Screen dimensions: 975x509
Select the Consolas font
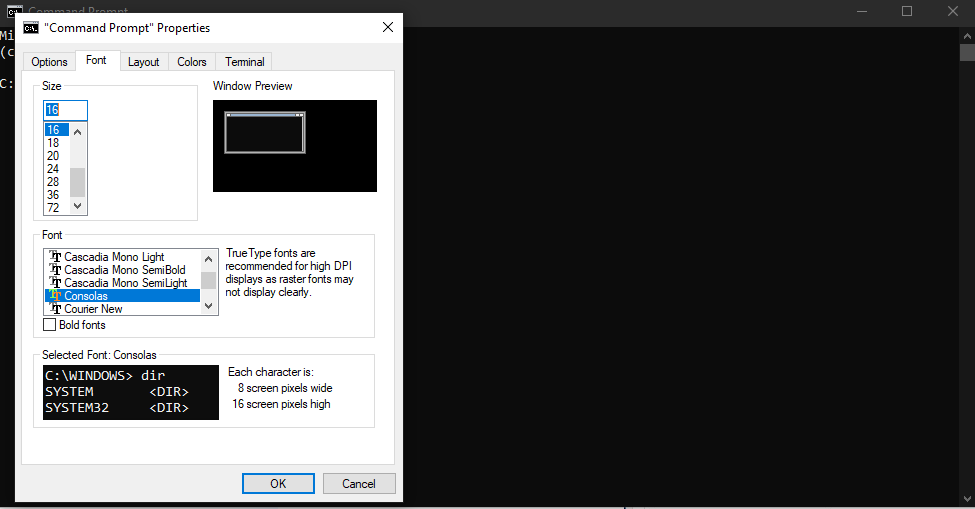click(x=122, y=296)
